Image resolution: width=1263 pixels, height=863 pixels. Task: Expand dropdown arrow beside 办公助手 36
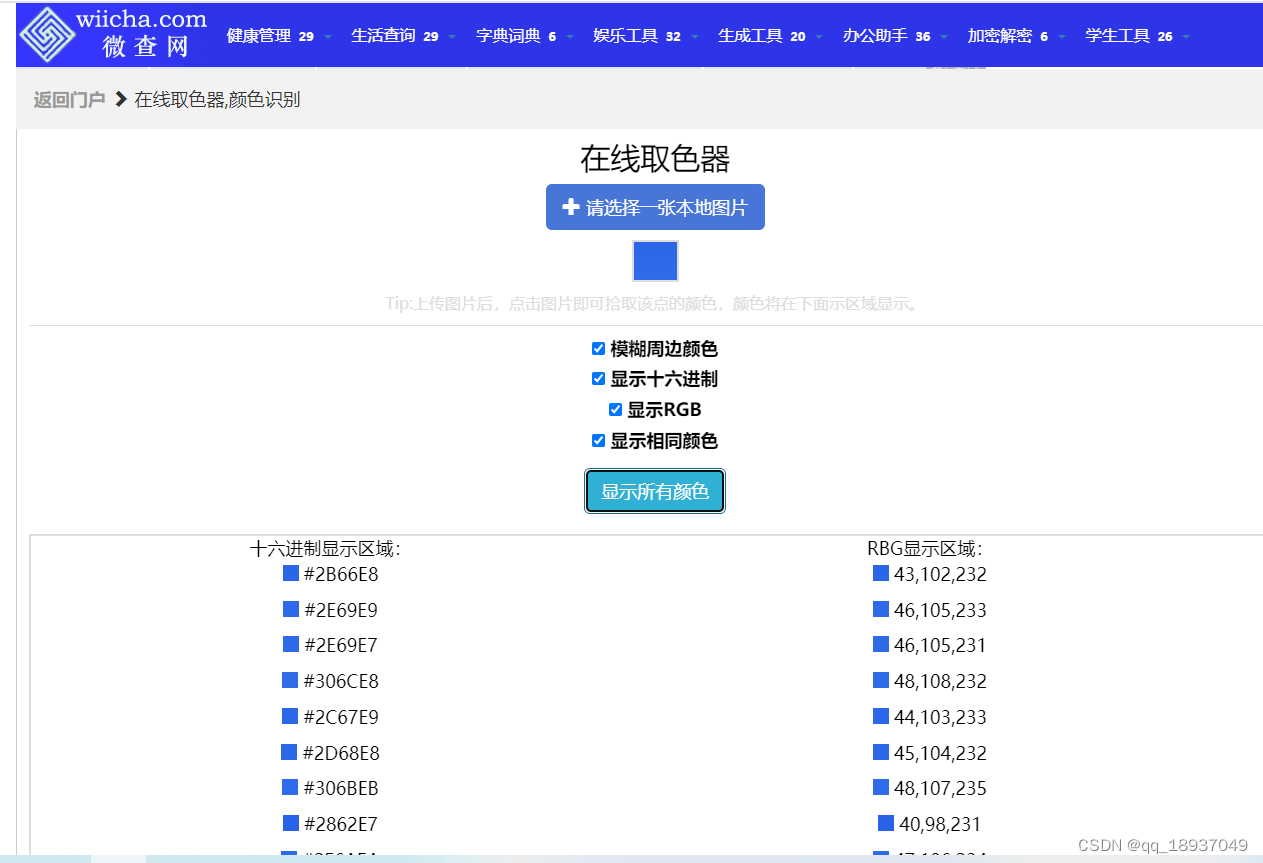point(944,37)
